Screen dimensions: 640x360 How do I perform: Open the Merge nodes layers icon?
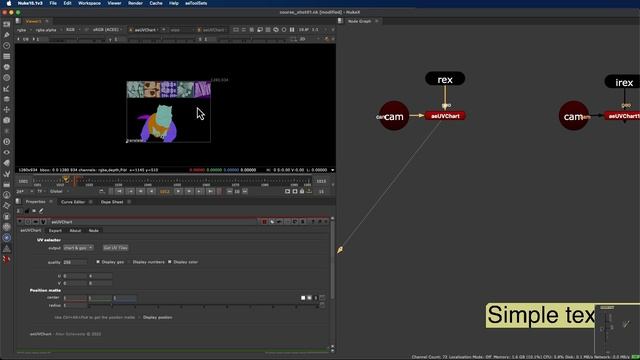tap(7, 99)
